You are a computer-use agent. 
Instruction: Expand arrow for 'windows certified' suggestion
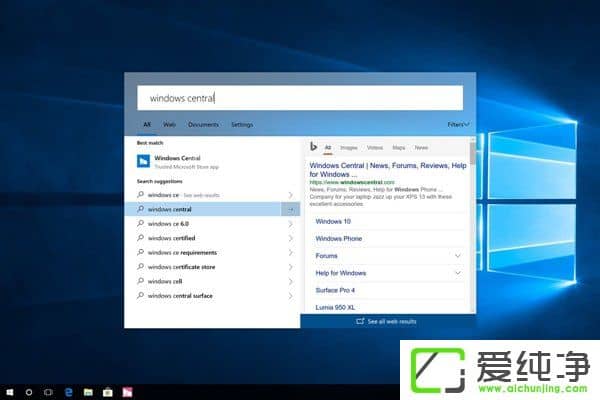pyautogui.click(x=290, y=238)
